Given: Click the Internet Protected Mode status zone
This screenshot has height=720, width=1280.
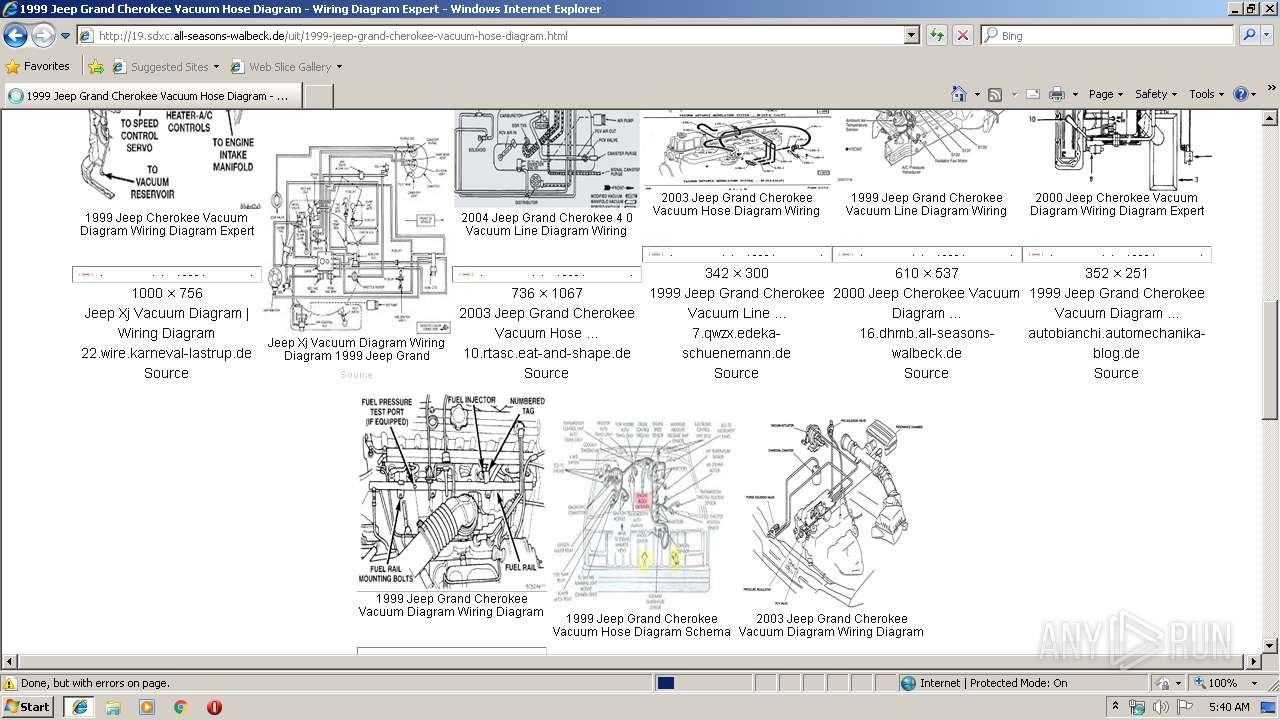Looking at the screenshot, I should (x=985, y=683).
